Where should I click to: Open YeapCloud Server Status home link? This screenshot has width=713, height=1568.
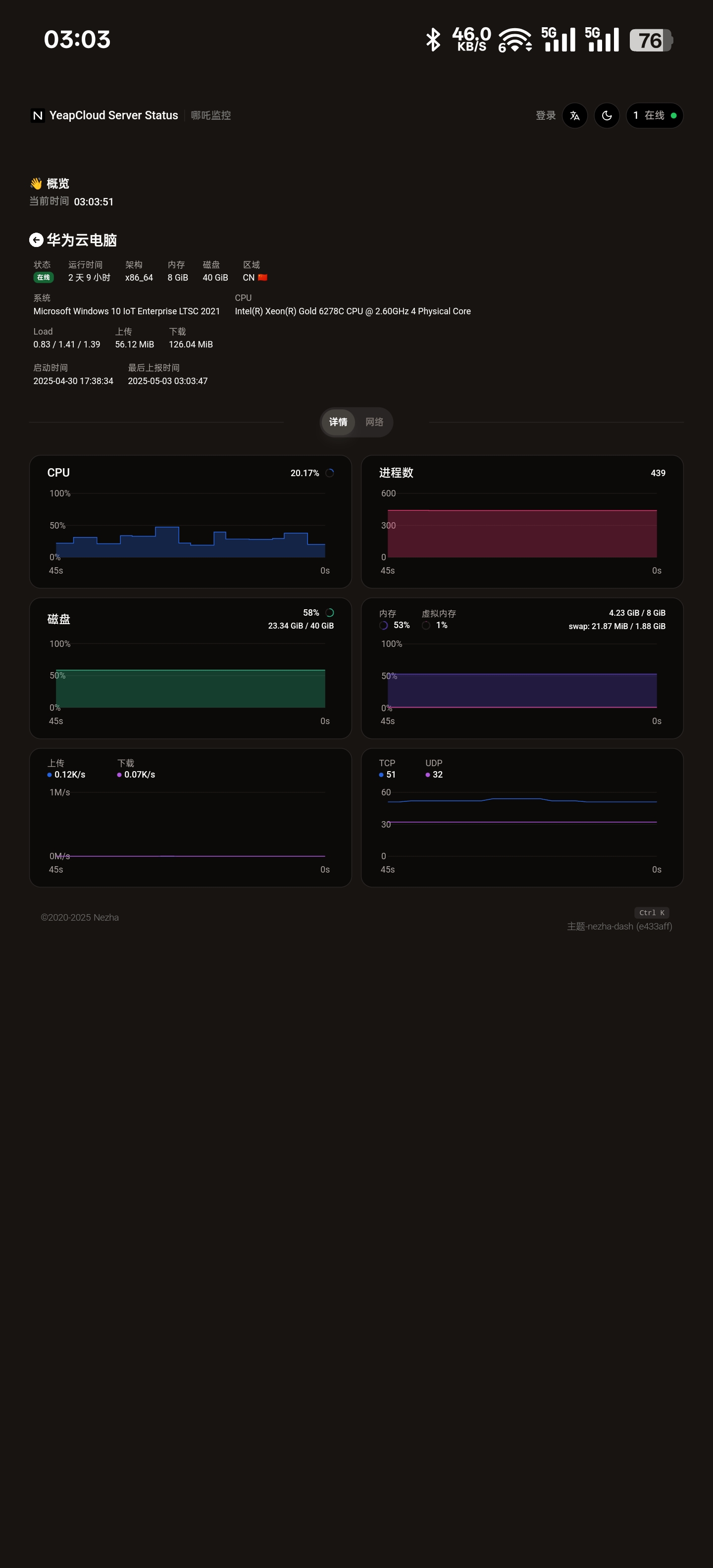[x=113, y=116]
